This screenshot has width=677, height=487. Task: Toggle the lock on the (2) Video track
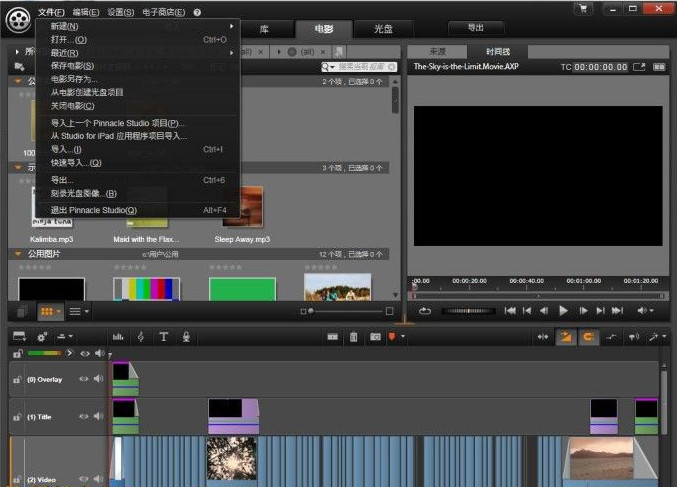coord(17,479)
